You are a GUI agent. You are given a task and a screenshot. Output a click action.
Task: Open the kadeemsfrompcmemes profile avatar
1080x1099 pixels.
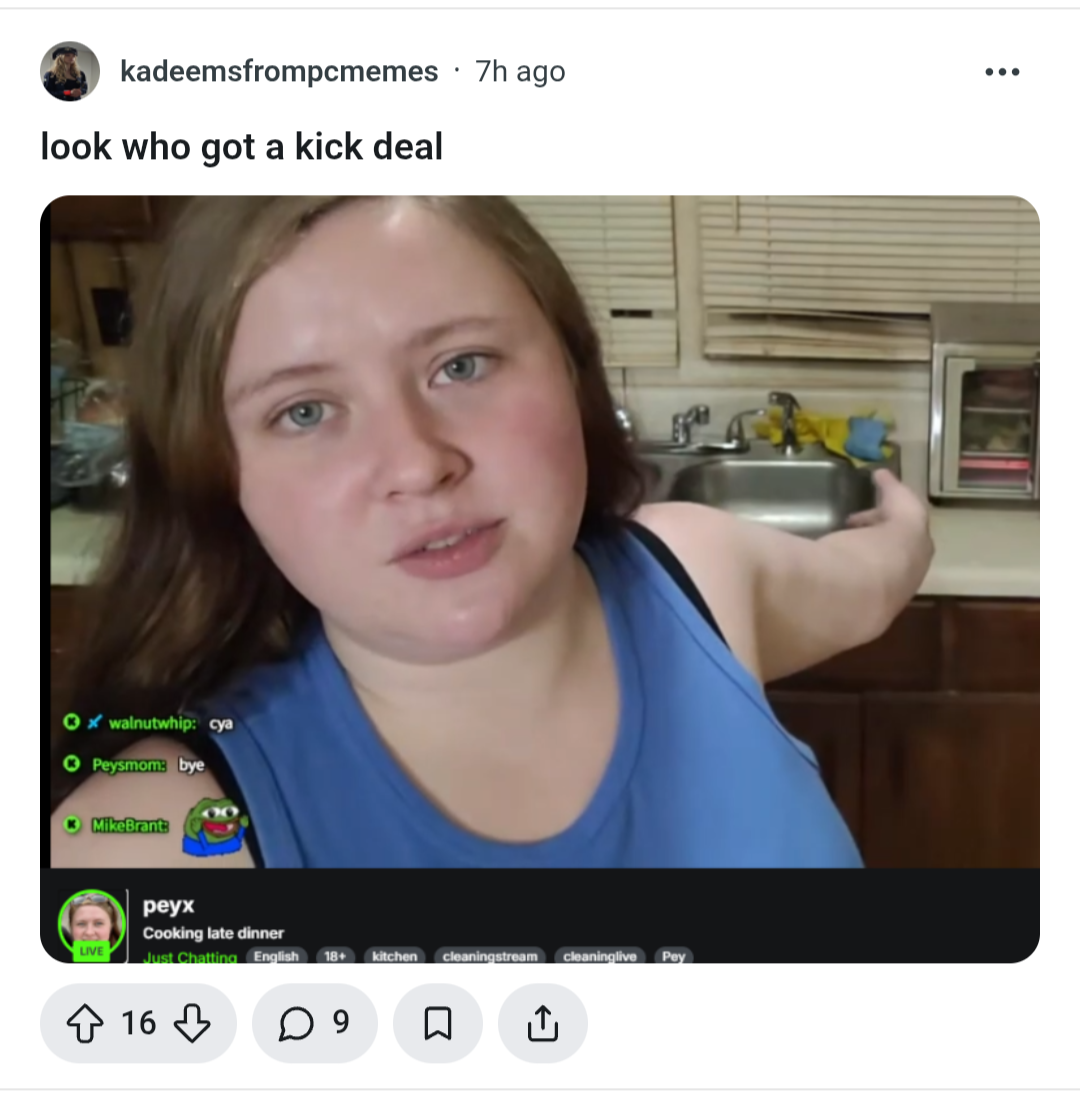pyautogui.click(x=70, y=71)
